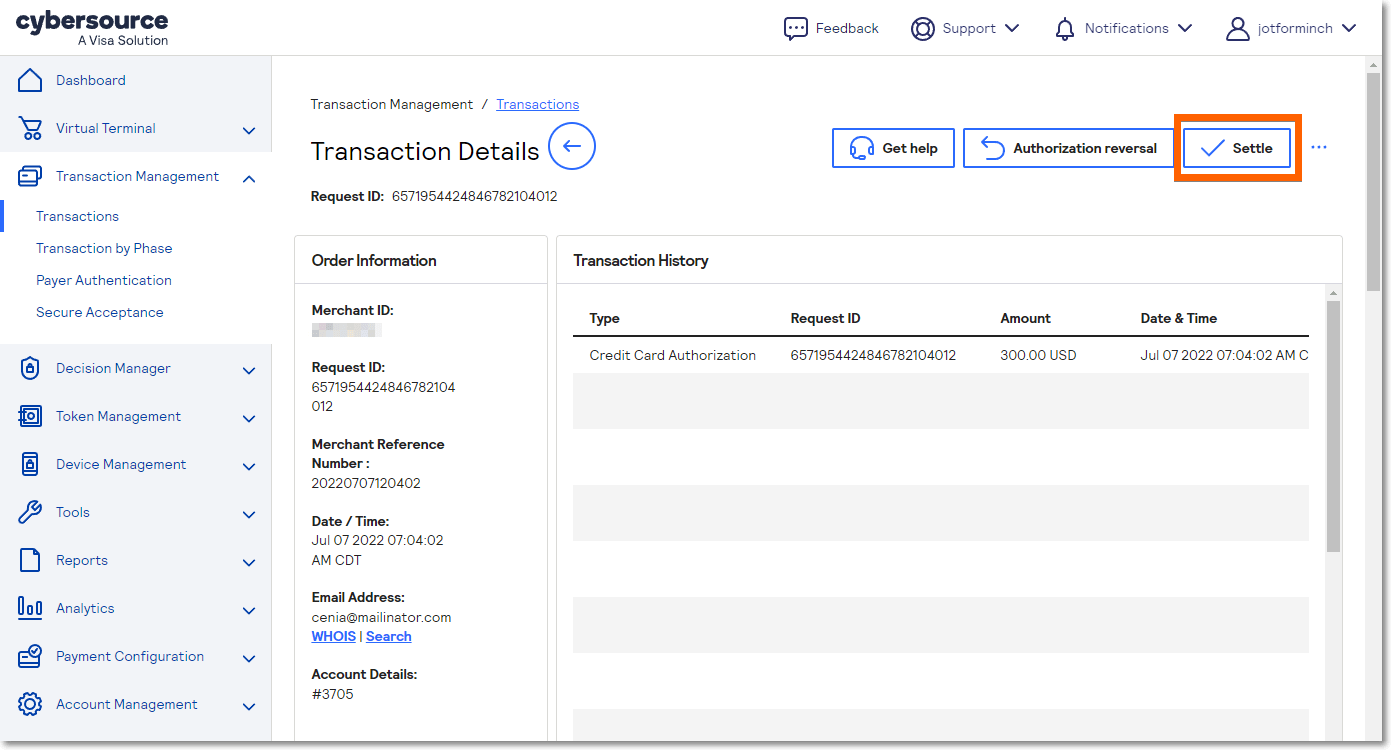Click the Dashboard home icon
This screenshot has height=750, width=1391.
point(30,80)
